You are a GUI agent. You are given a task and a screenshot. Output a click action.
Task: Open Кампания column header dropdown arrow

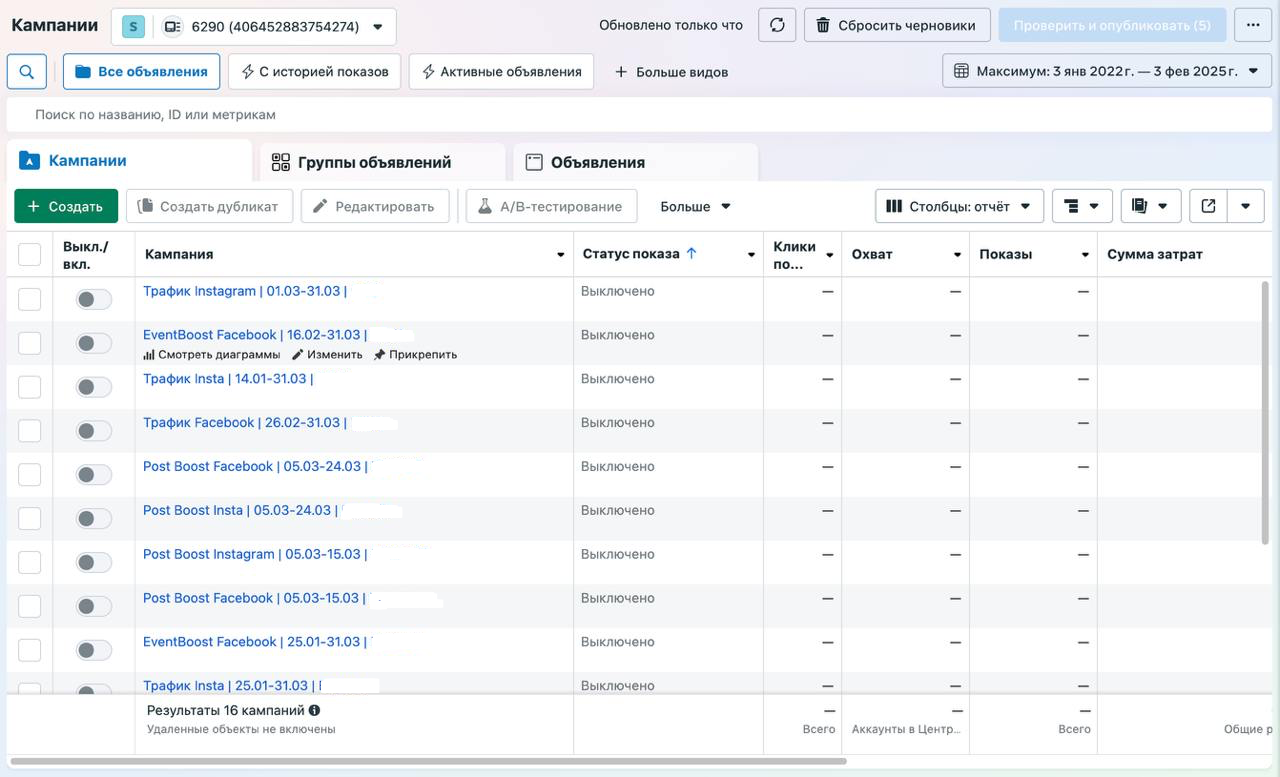(x=560, y=255)
